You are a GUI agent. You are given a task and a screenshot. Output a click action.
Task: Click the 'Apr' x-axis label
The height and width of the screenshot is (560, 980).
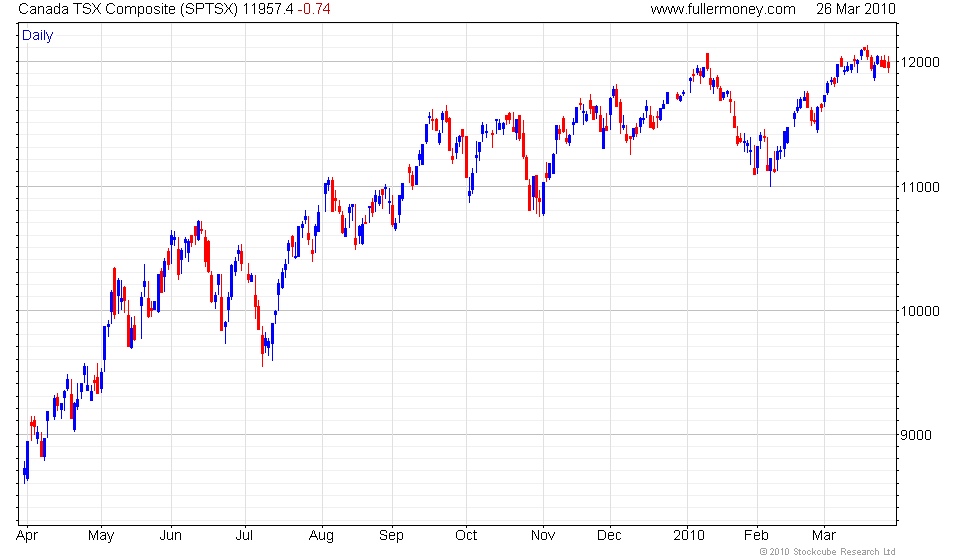tap(27, 536)
